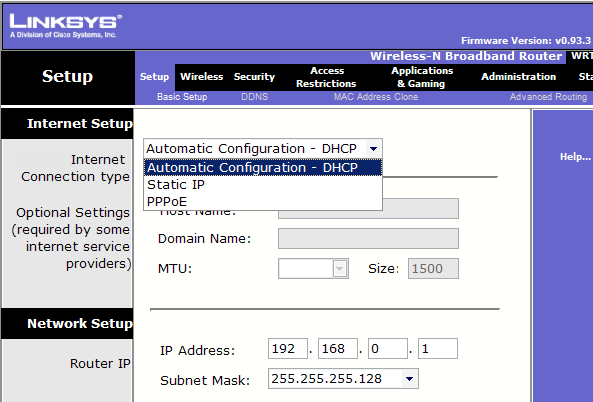Select the PPPoE connection option
The width and height of the screenshot is (593, 402).
click(263, 201)
